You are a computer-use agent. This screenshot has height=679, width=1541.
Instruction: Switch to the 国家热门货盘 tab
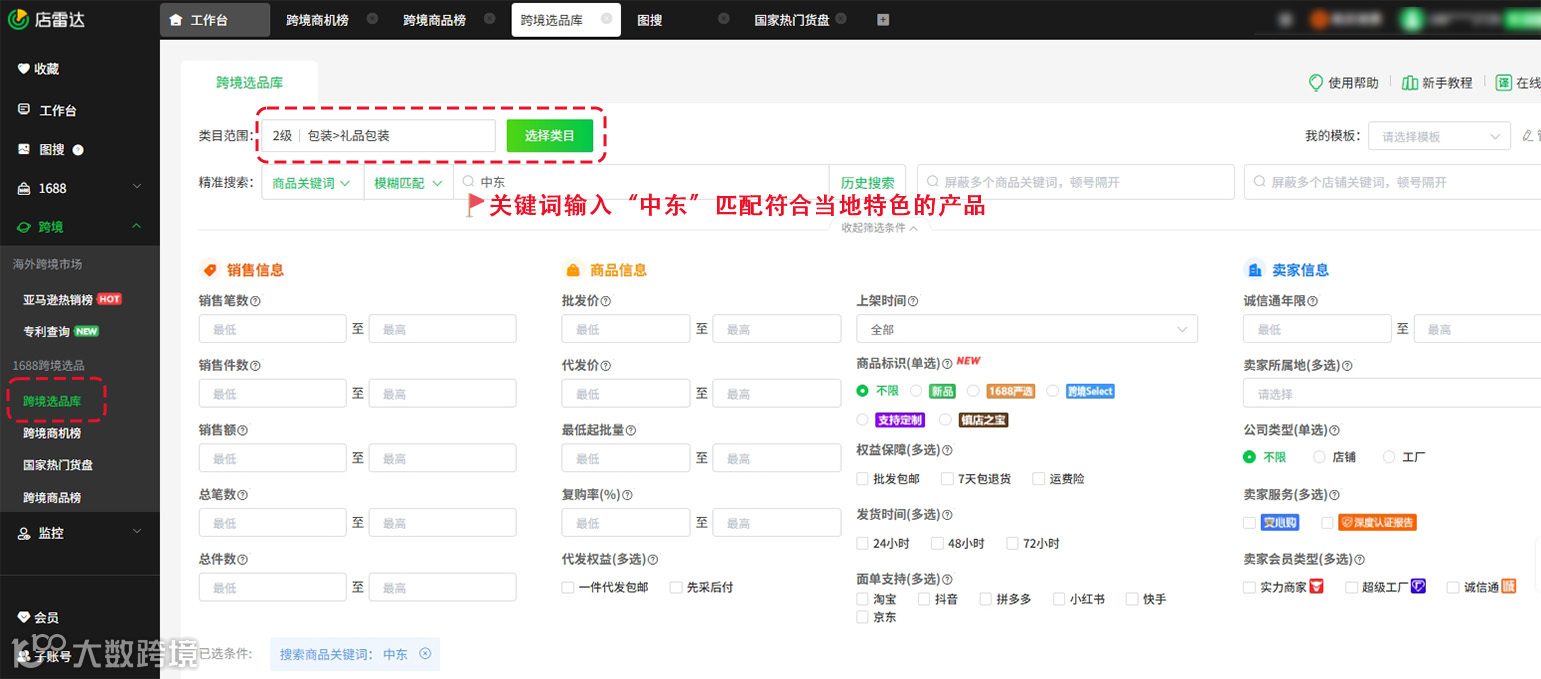(792, 20)
